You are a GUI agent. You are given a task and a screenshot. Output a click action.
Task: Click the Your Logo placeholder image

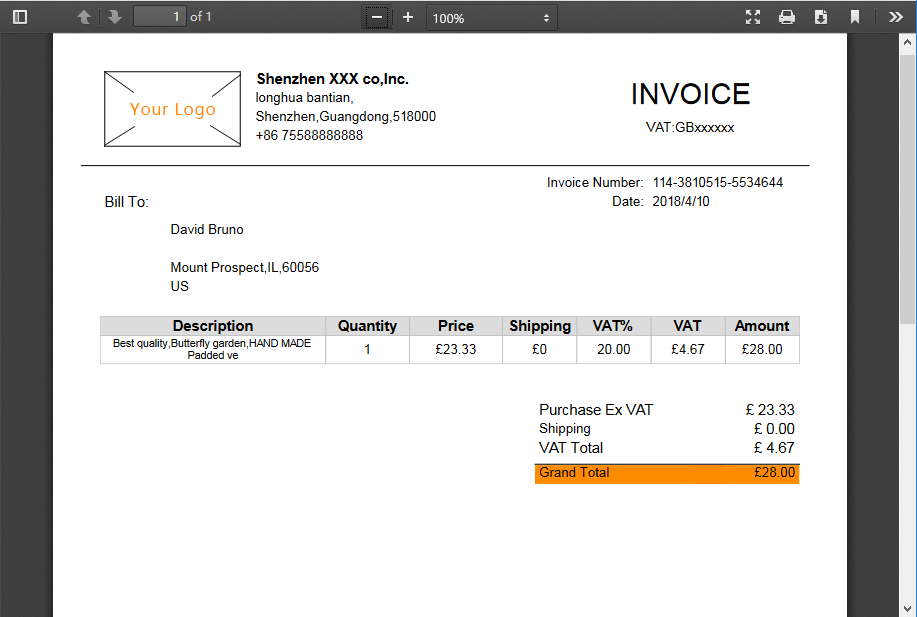tap(172, 109)
